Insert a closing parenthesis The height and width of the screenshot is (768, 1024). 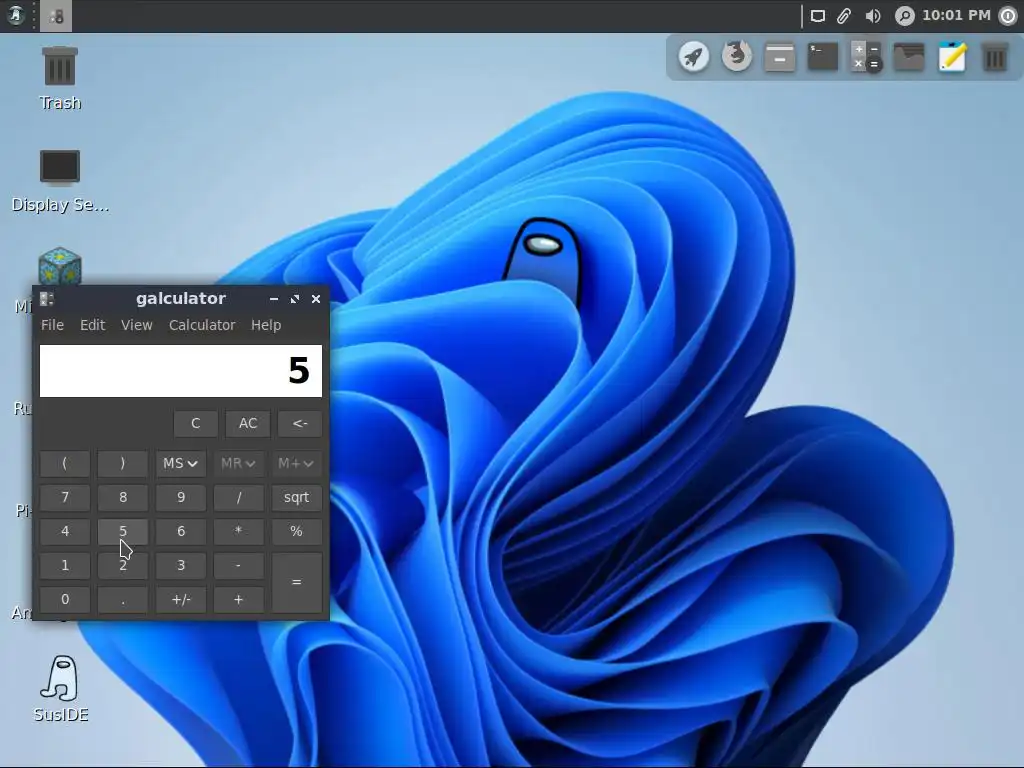tap(123, 464)
